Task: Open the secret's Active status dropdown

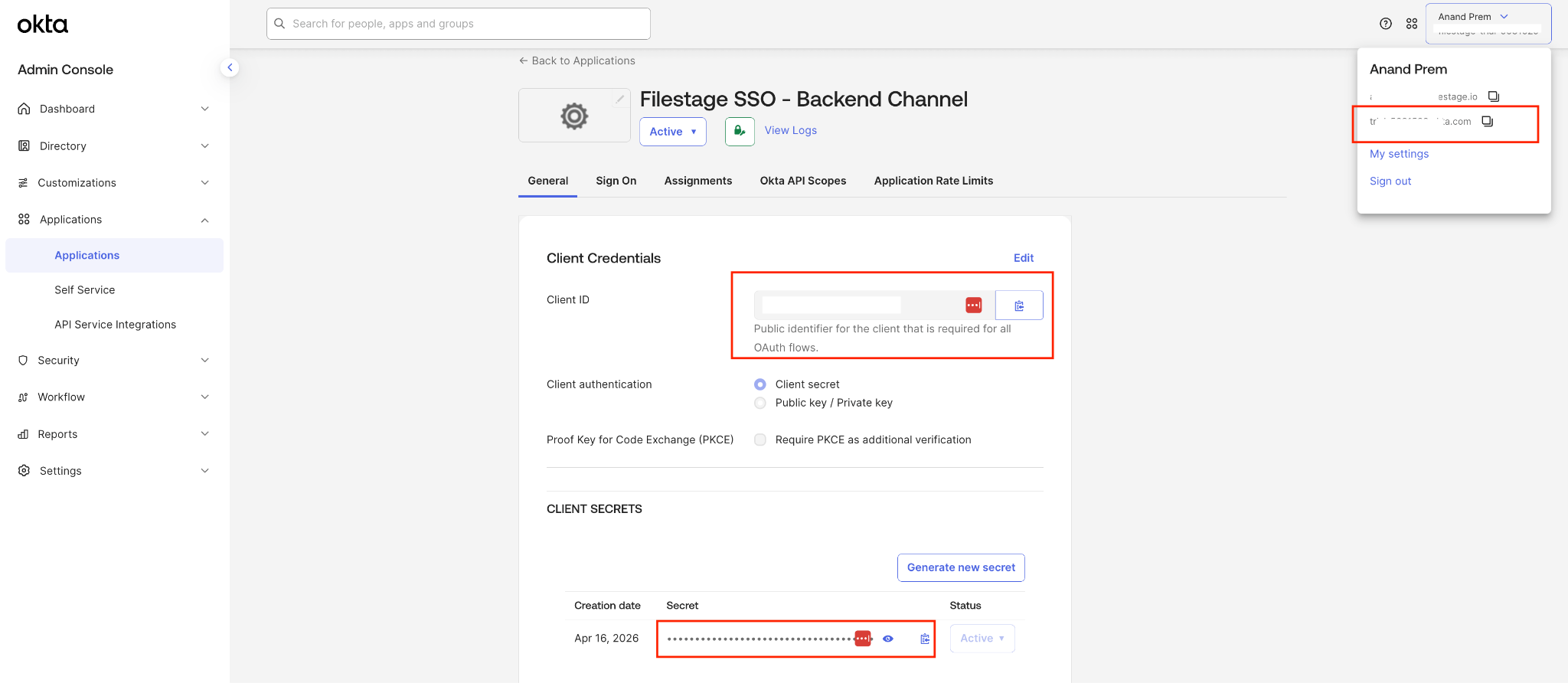Action: (982, 639)
